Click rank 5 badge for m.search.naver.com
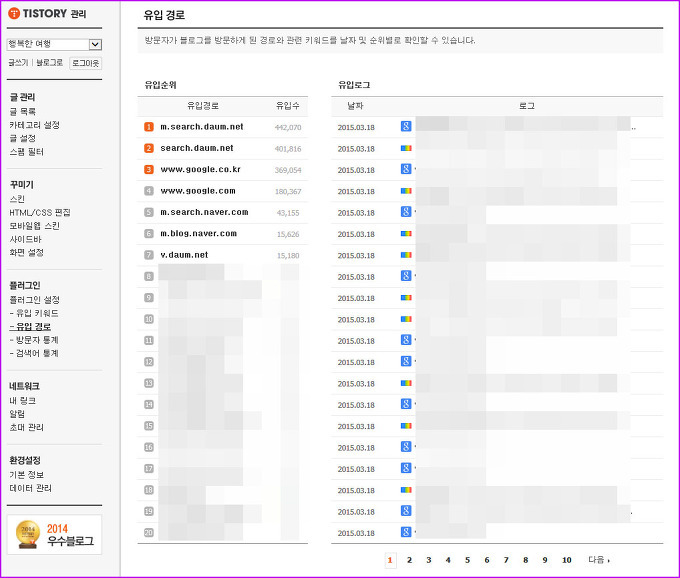The image size is (680, 578). [x=149, y=212]
